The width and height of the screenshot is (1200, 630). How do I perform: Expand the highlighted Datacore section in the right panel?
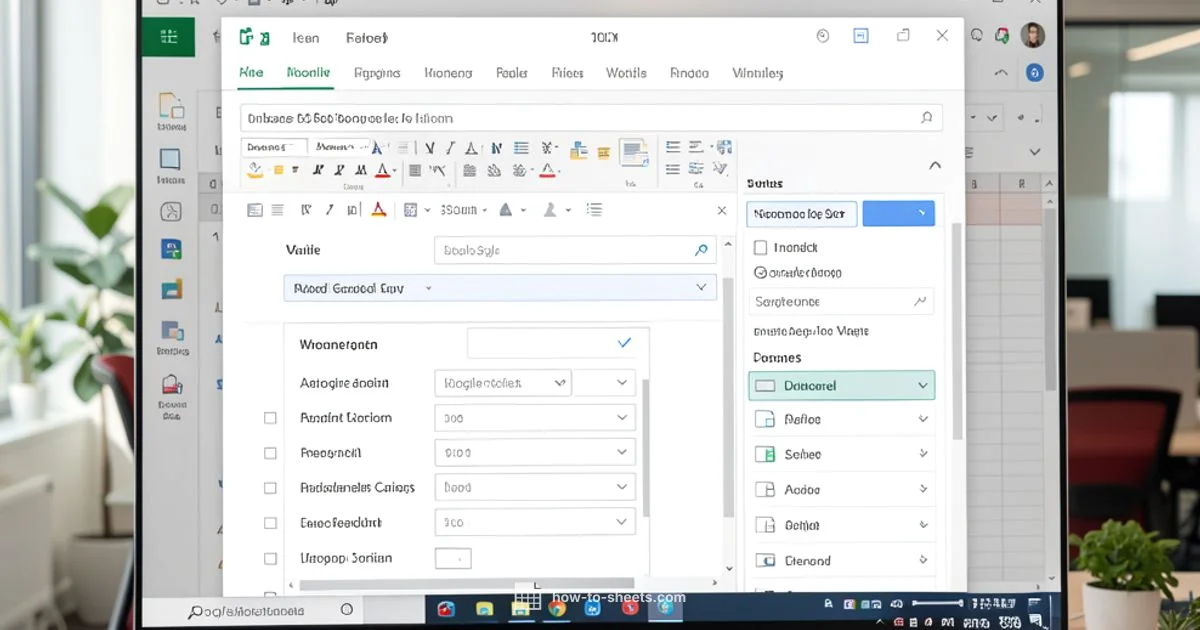(x=922, y=385)
